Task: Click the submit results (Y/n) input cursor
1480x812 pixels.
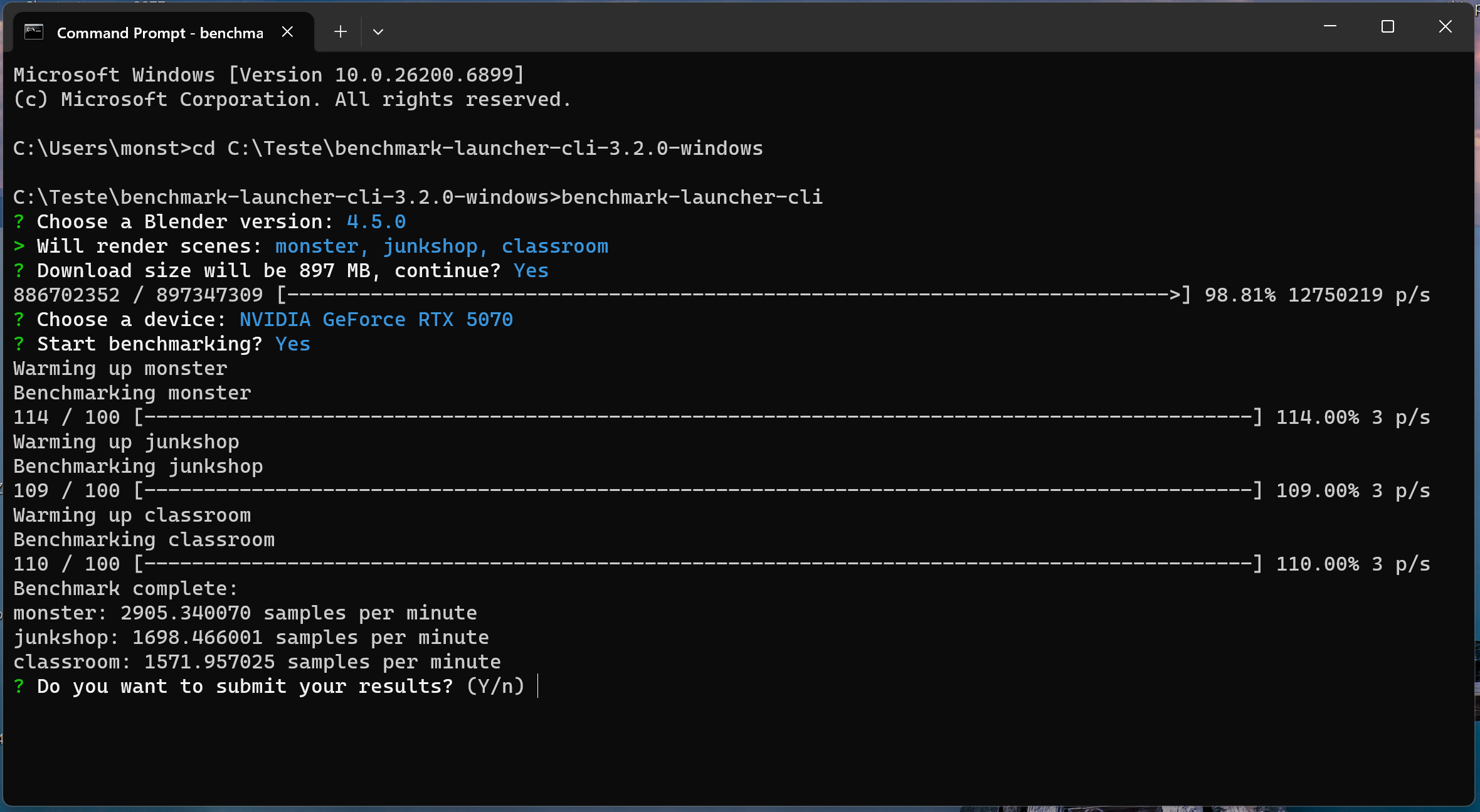Action: [538, 686]
